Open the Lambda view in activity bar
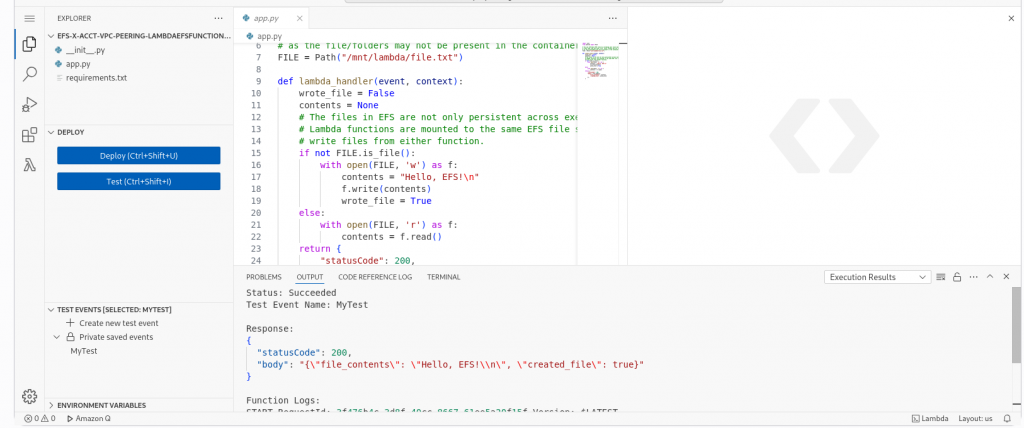This screenshot has width=1024, height=428. [x=29, y=165]
